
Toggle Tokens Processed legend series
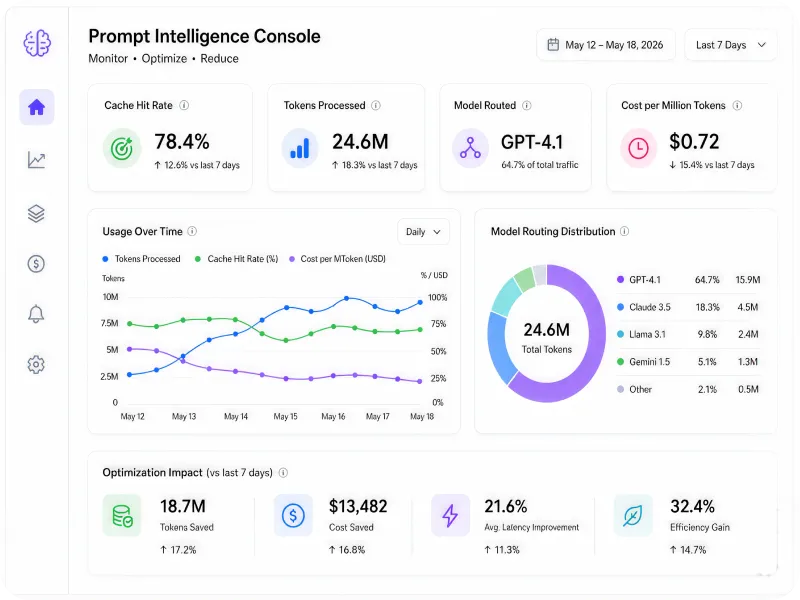click(141, 259)
